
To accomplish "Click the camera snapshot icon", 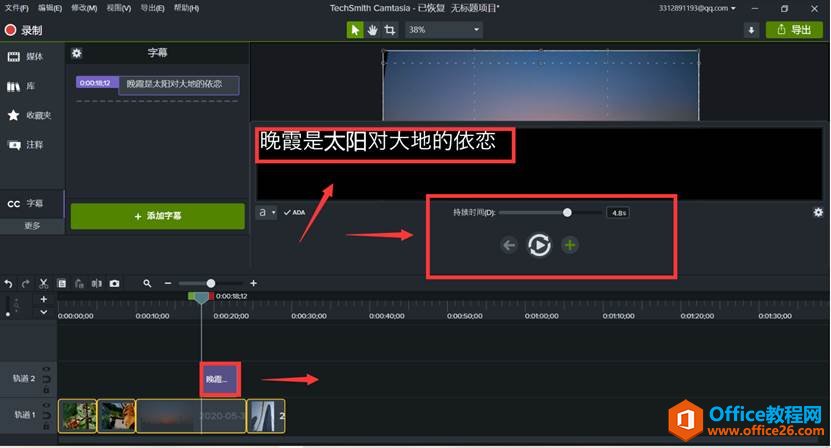I will [114, 284].
